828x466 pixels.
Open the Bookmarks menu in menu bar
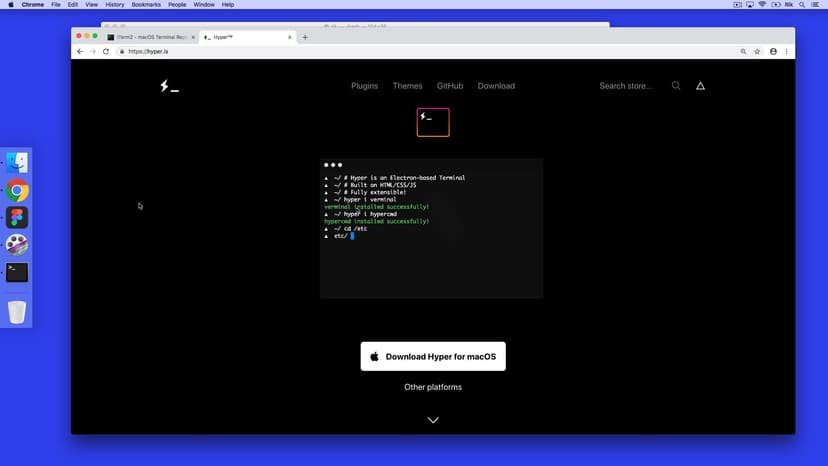click(x=146, y=5)
